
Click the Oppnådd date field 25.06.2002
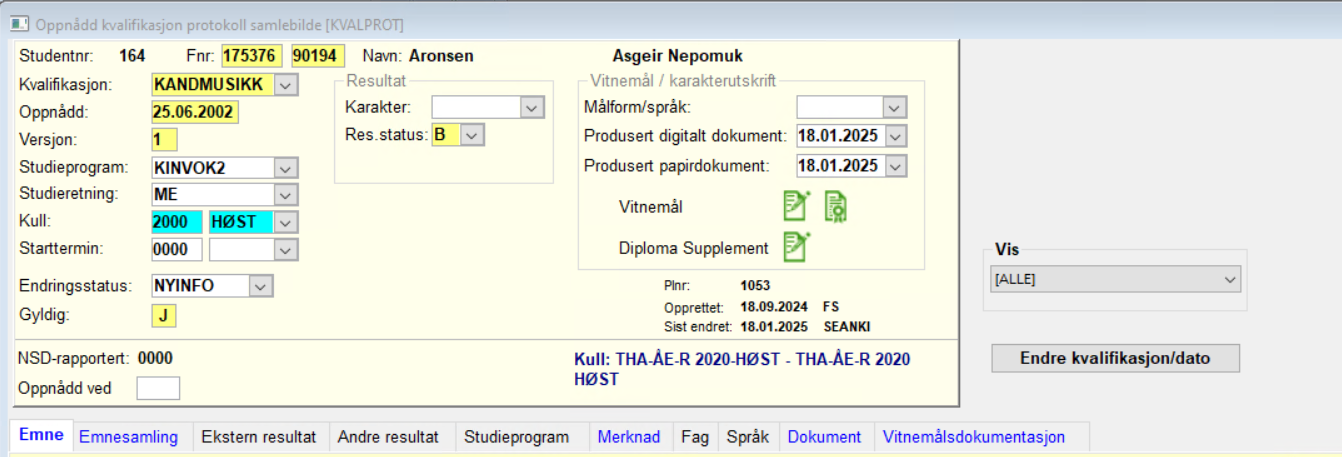click(195, 112)
